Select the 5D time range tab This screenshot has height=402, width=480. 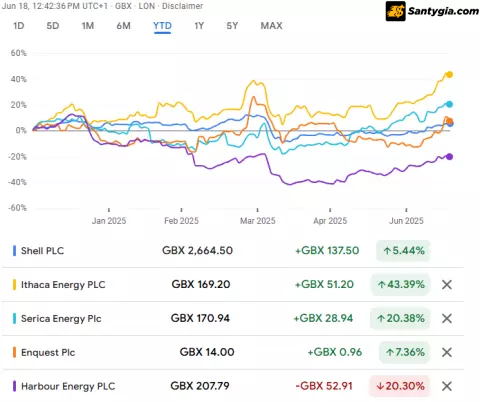pyautogui.click(x=53, y=26)
